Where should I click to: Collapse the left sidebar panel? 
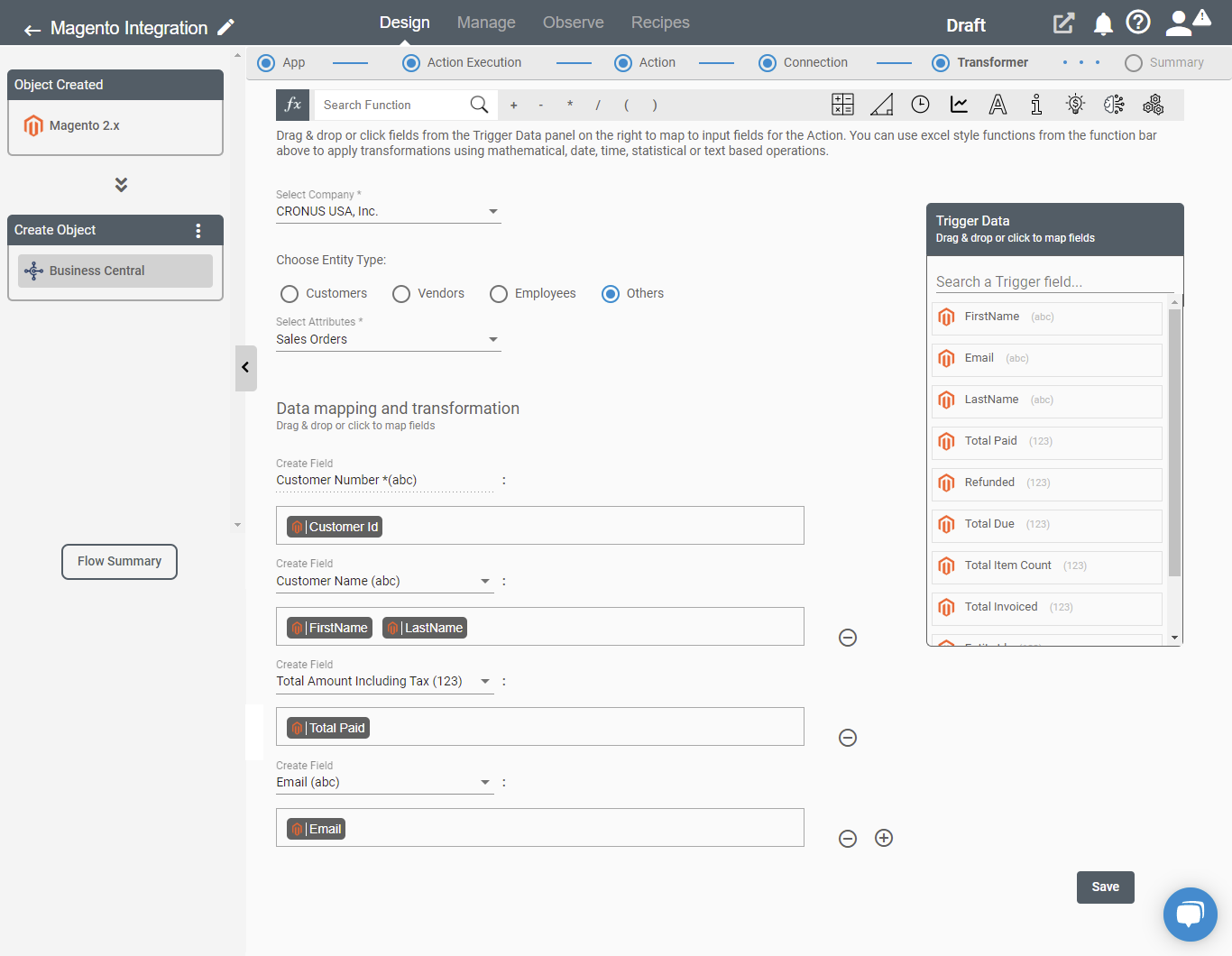coord(245,368)
